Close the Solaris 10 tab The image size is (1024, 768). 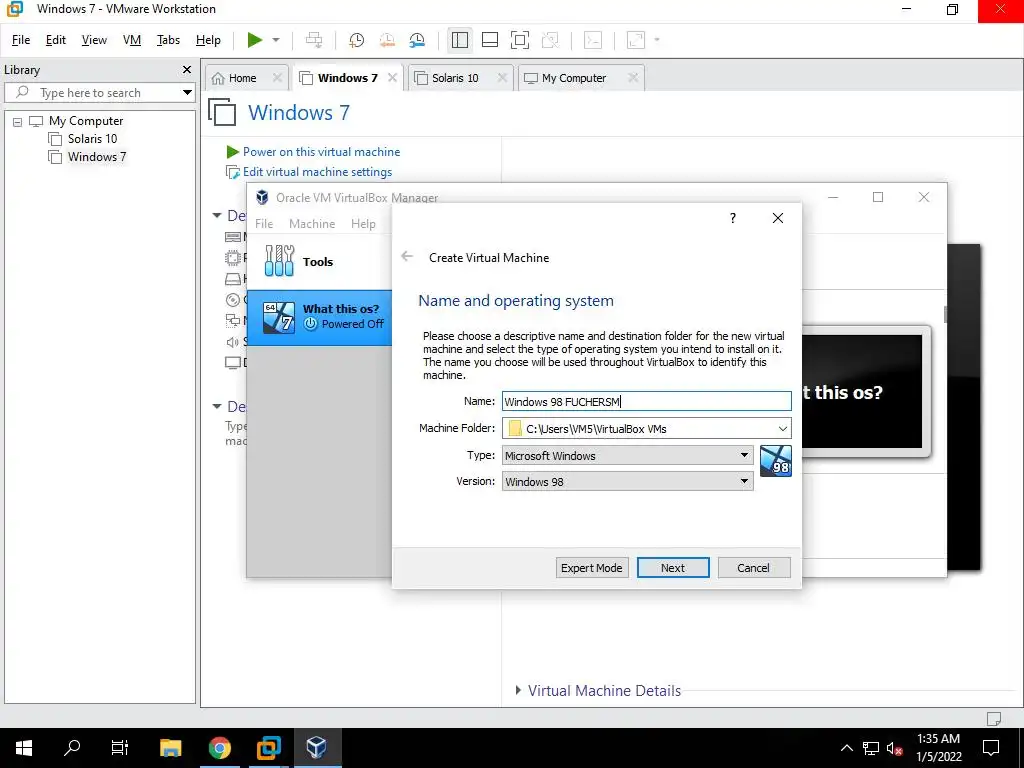502,77
